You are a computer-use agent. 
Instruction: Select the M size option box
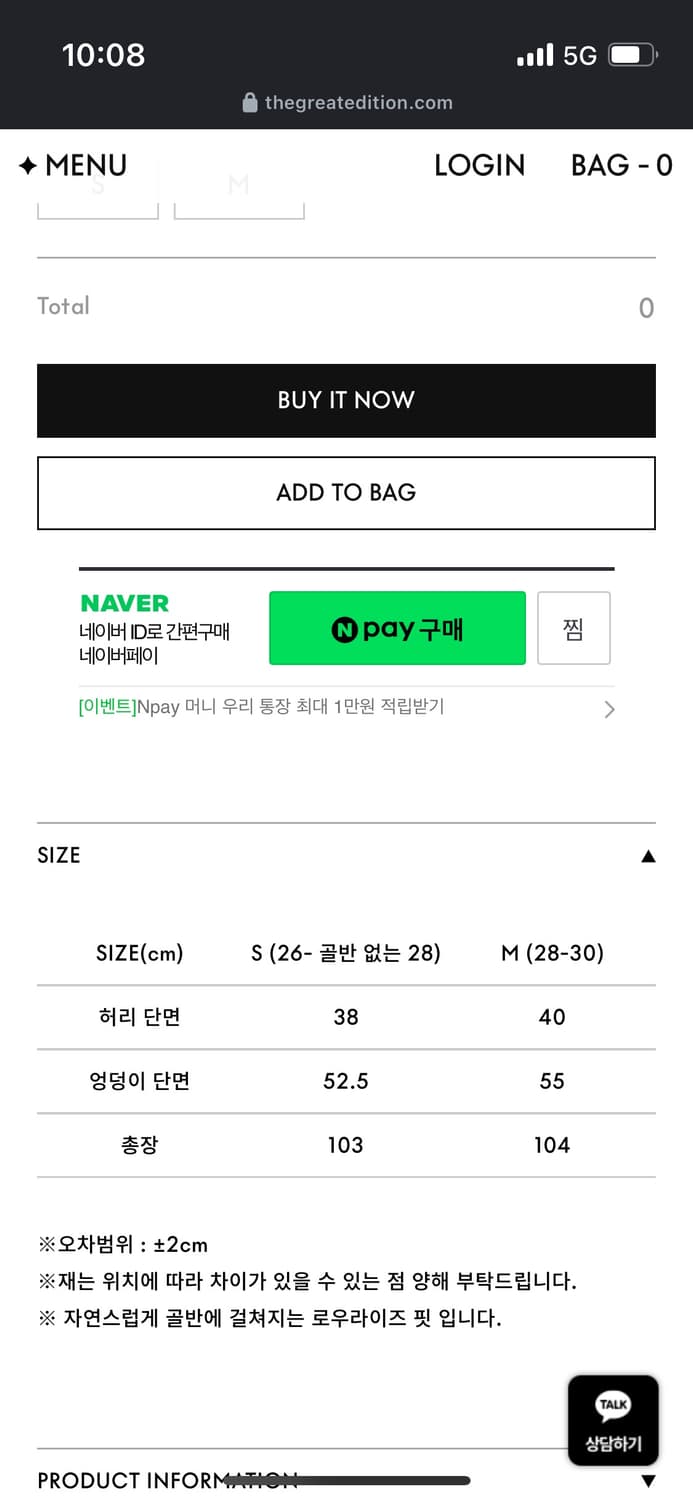pos(239,200)
